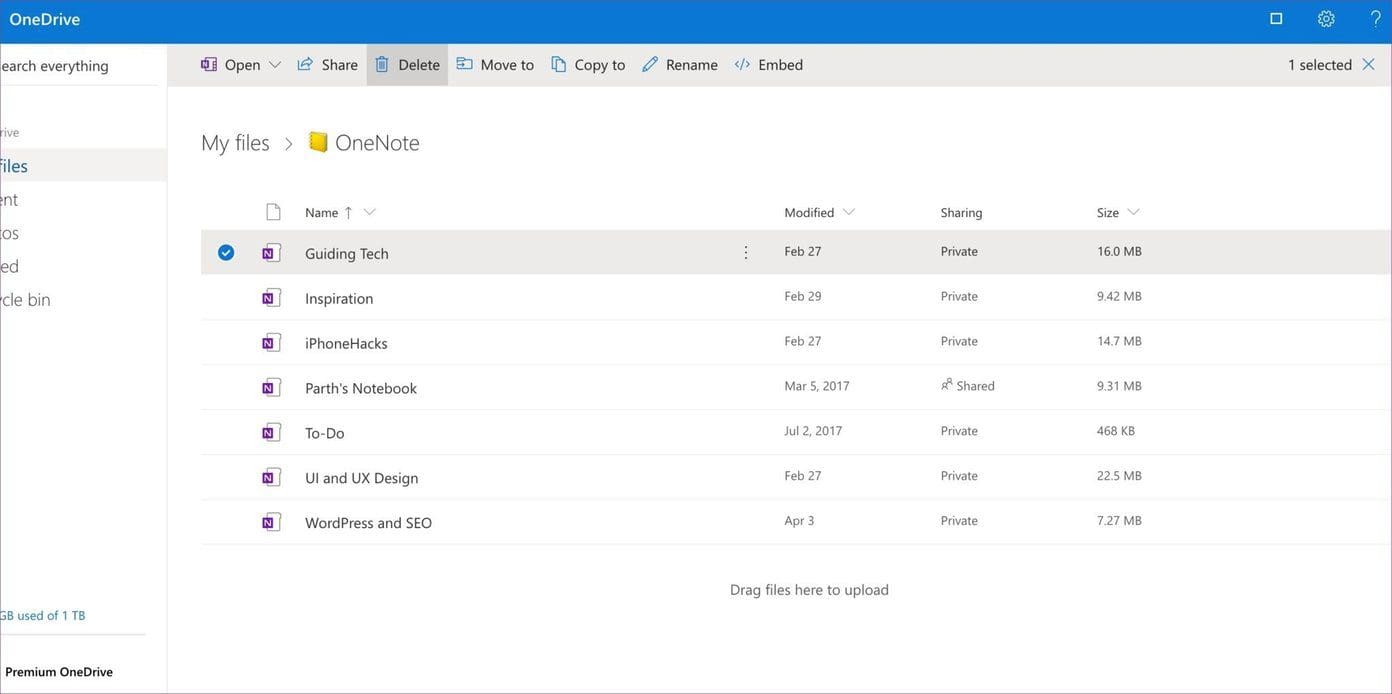Click the yellow OneNote folder icon

coord(318,142)
